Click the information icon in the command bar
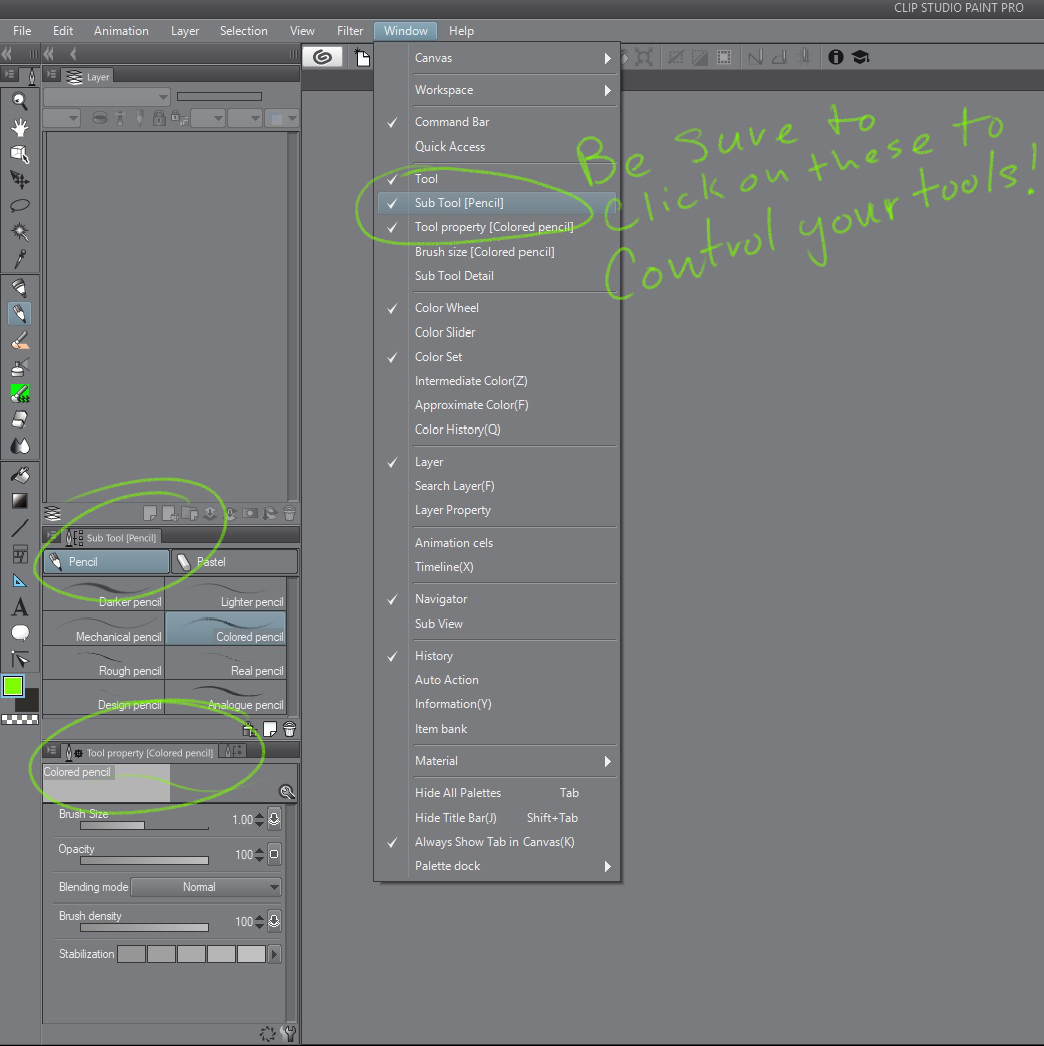Screen dimensions: 1044x1046 [x=835, y=57]
